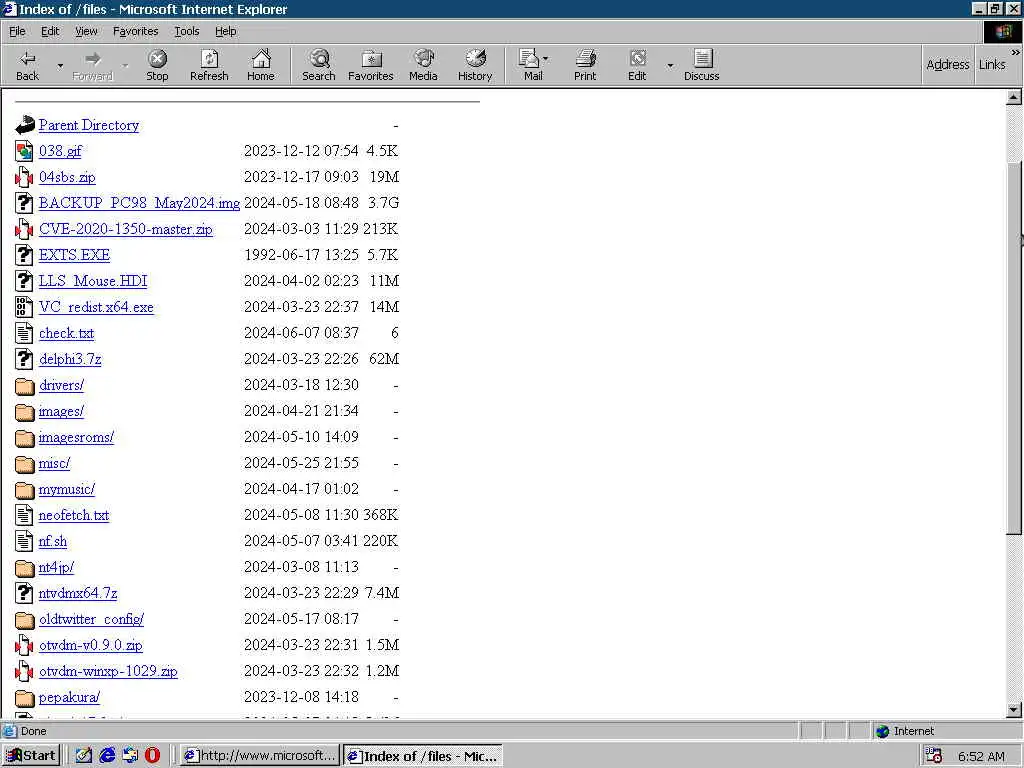
Task: Open the Back history dropdown arrow
Action: [x=60, y=65]
